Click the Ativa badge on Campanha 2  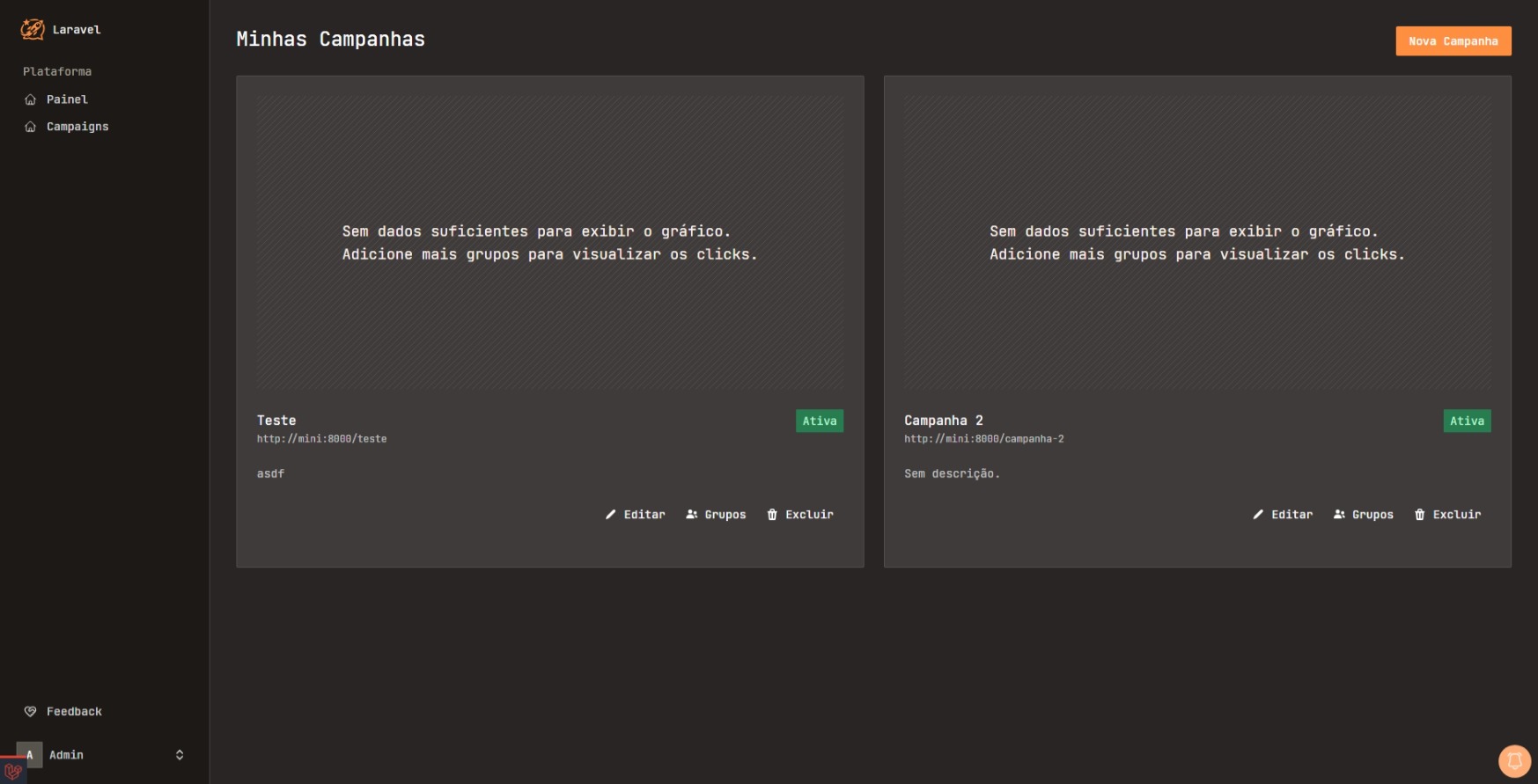(x=1467, y=421)
